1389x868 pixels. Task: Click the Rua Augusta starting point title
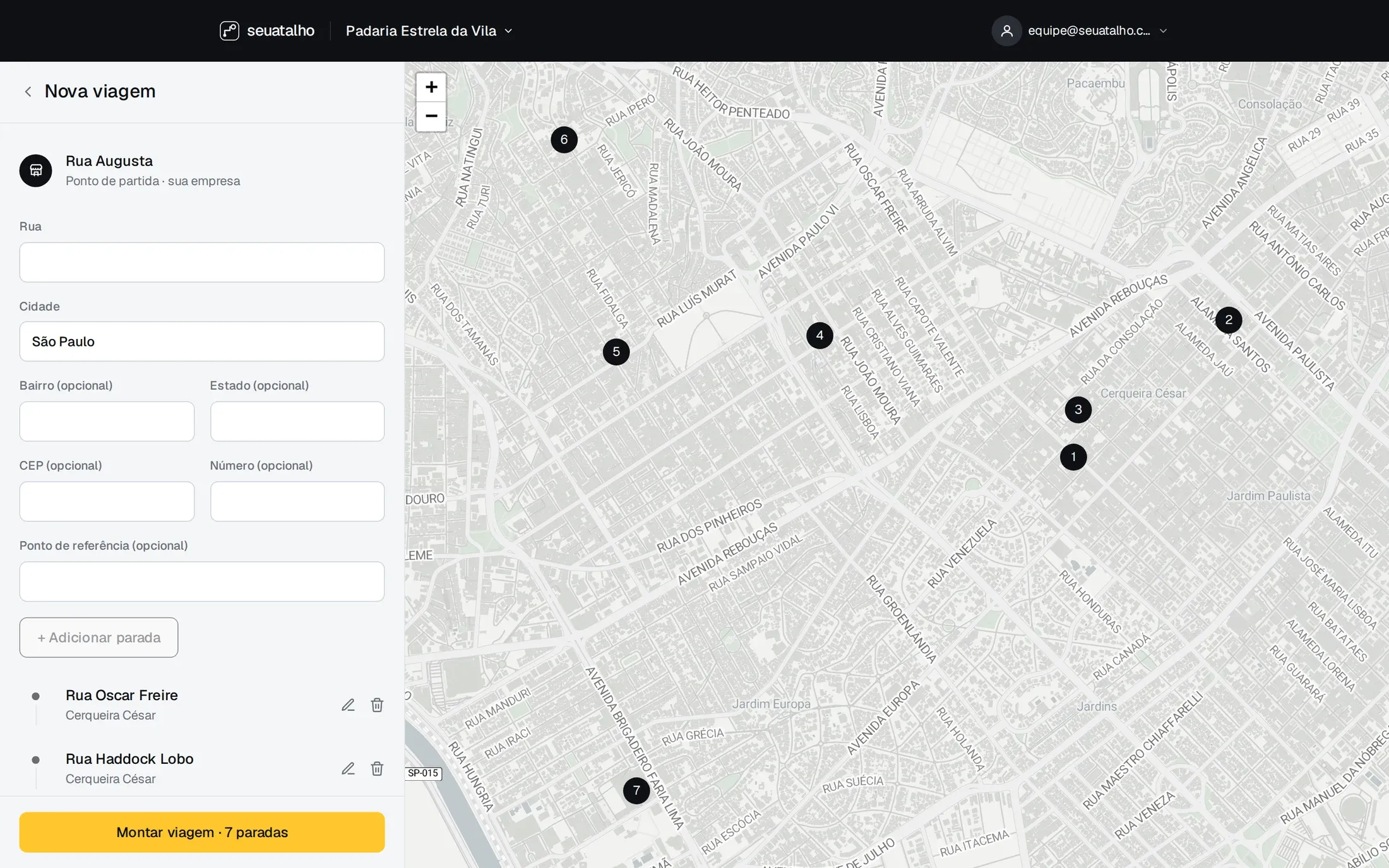click(109, 161)
